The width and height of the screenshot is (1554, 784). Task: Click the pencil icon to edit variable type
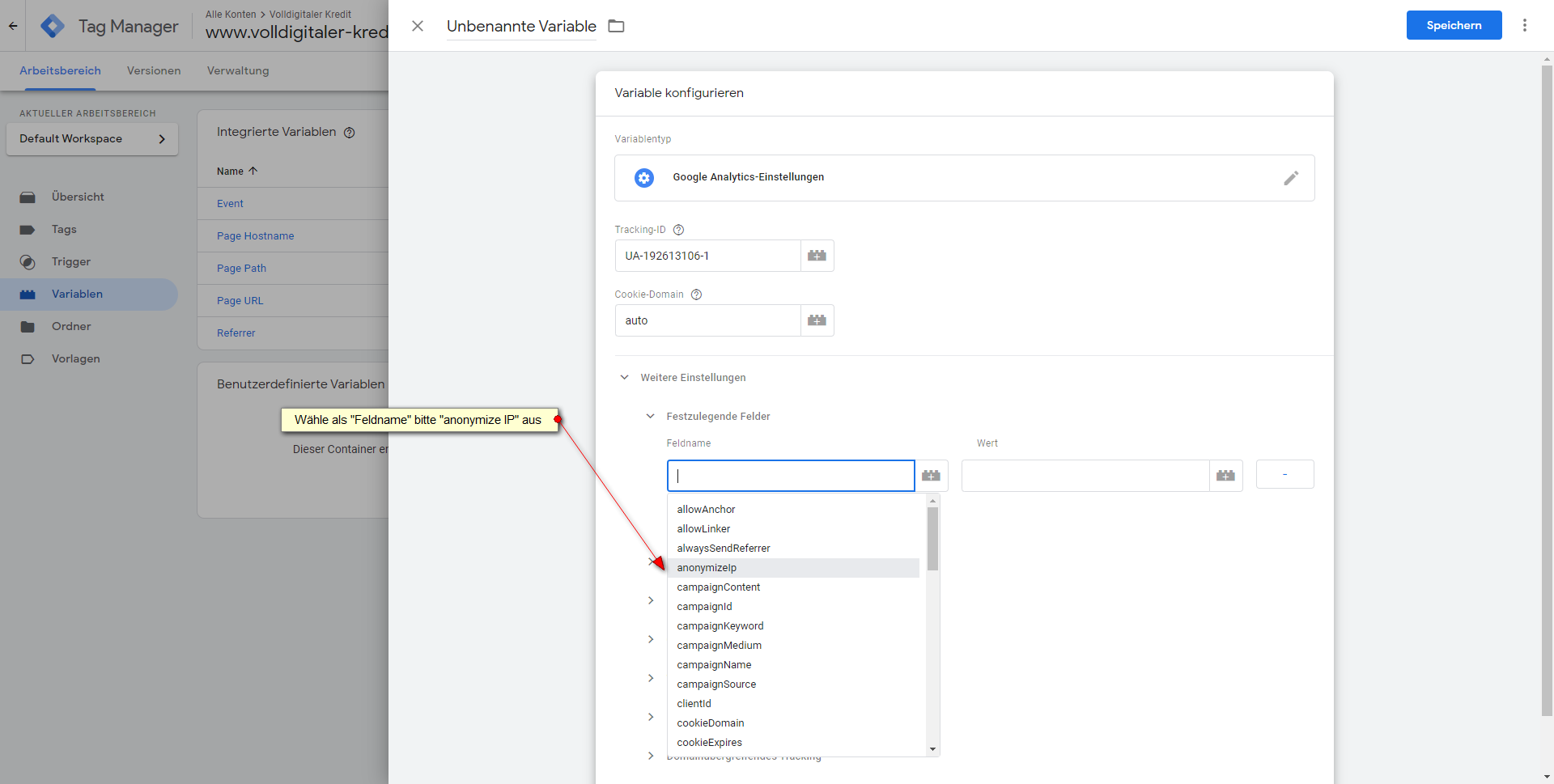[x=1290, y=178]
